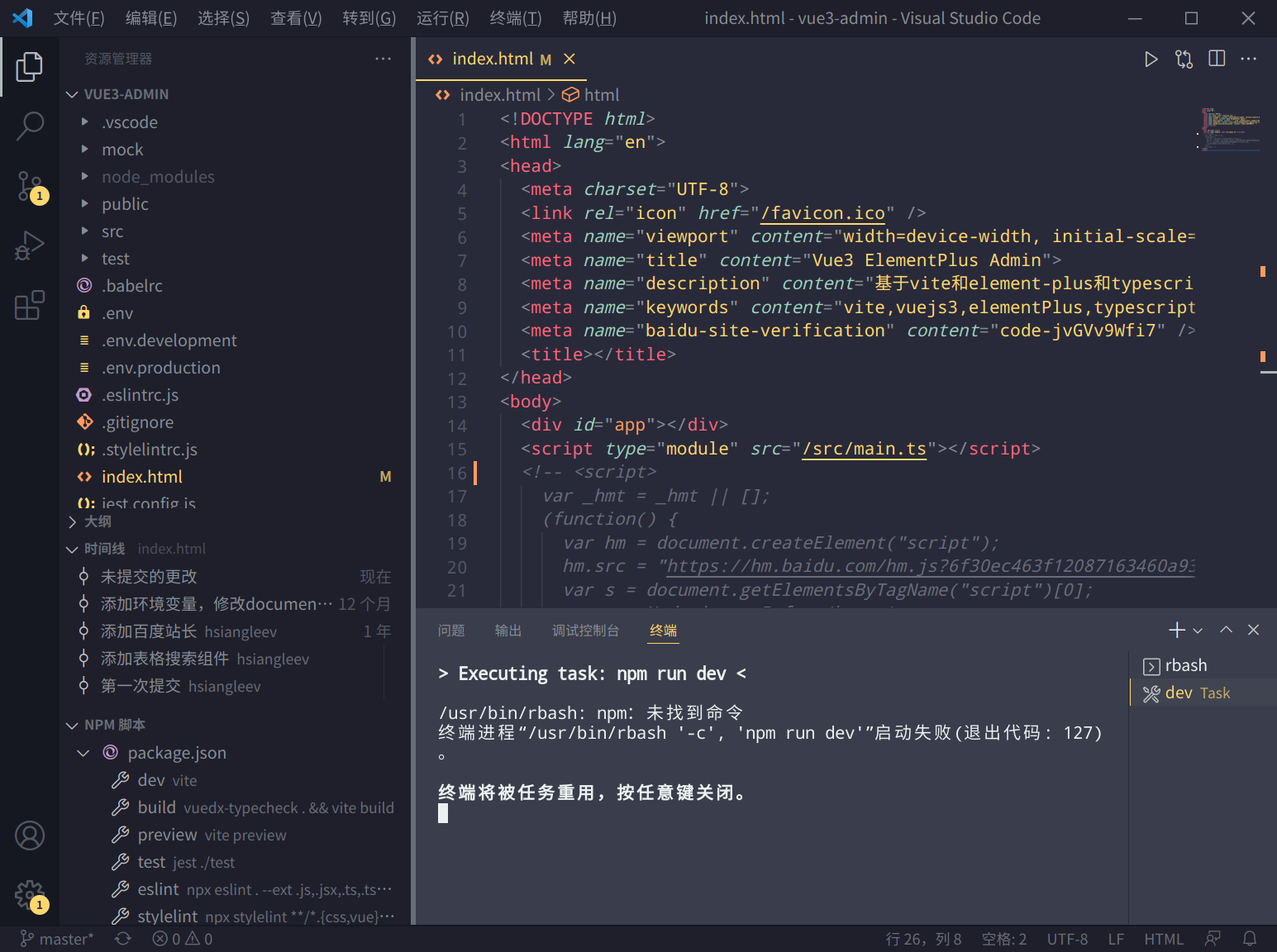
Task: Synchronize changes in status bar
Action: (x=123, y=939)
